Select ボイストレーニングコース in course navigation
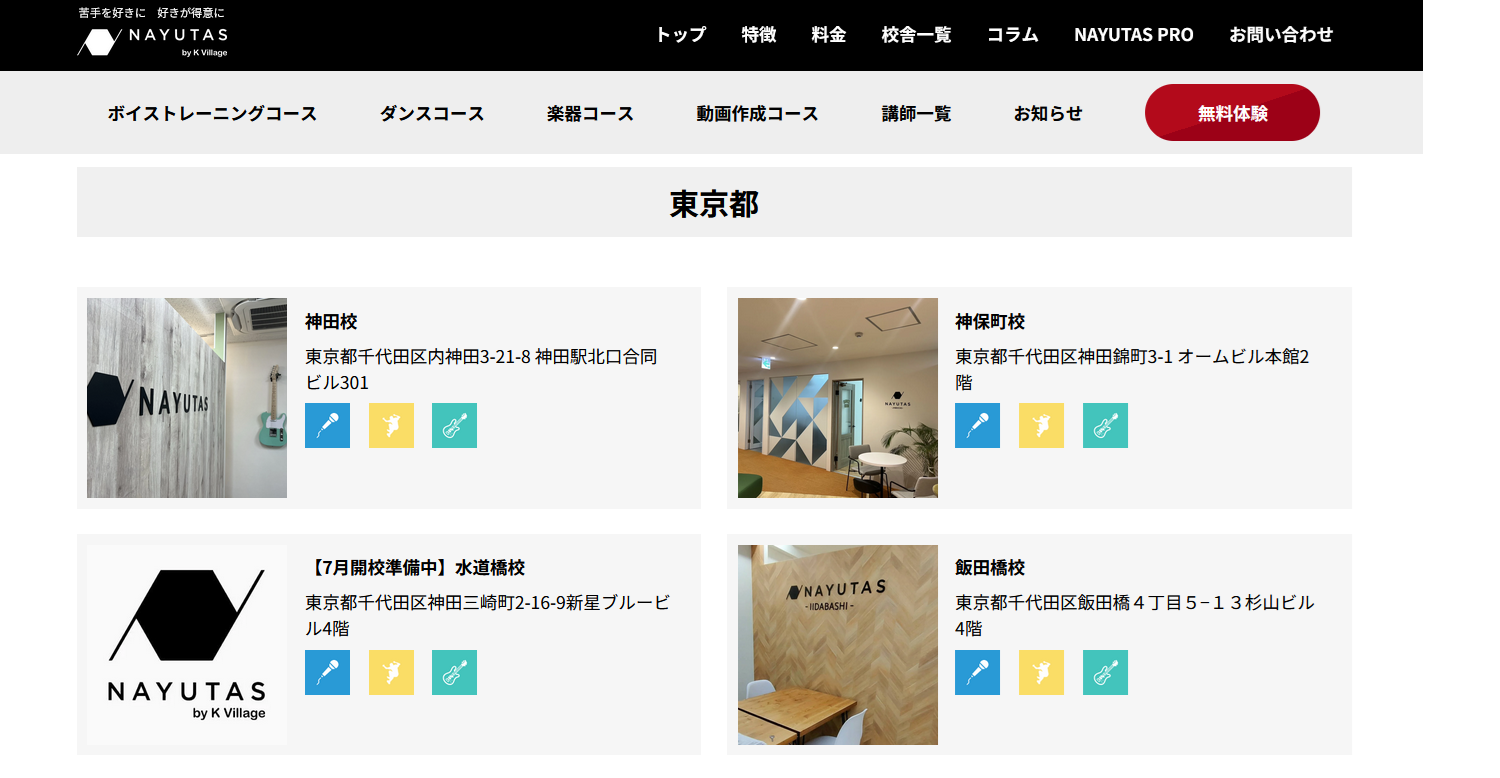This screenshot has width=1500, height=778. pos(212,113)
